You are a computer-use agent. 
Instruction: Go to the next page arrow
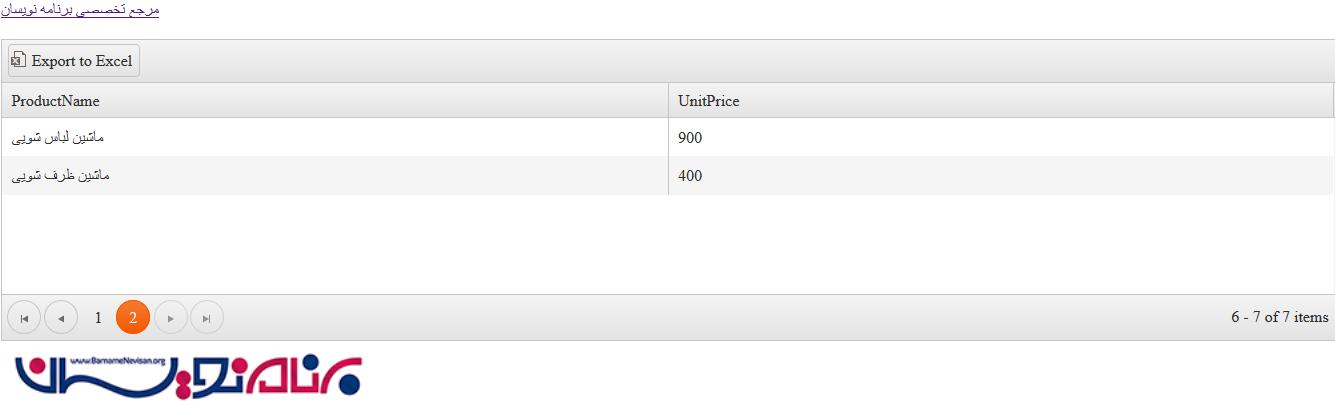point(171,318)
